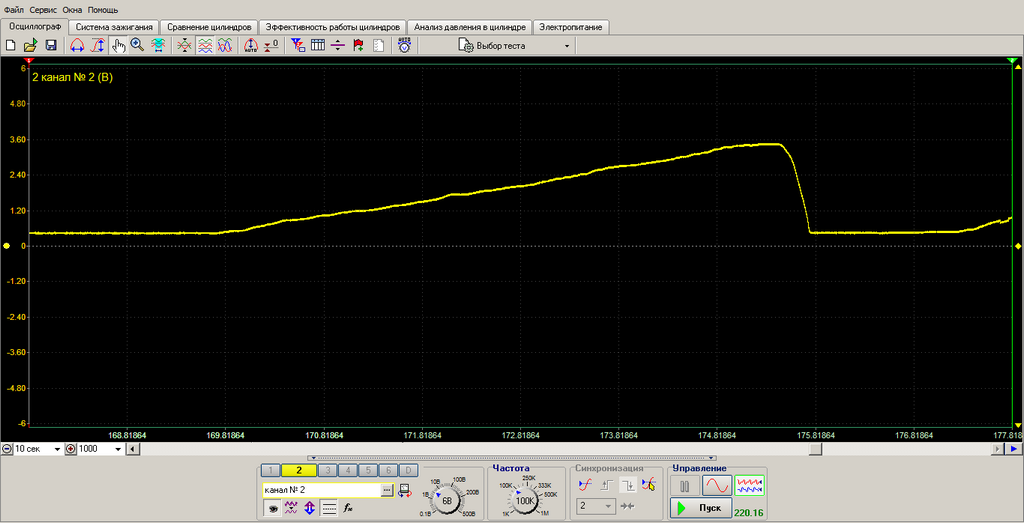The height and width of the screenshot is (523, 1024).
Task: Activate the hand pan tool
Action: pos(118,46)
